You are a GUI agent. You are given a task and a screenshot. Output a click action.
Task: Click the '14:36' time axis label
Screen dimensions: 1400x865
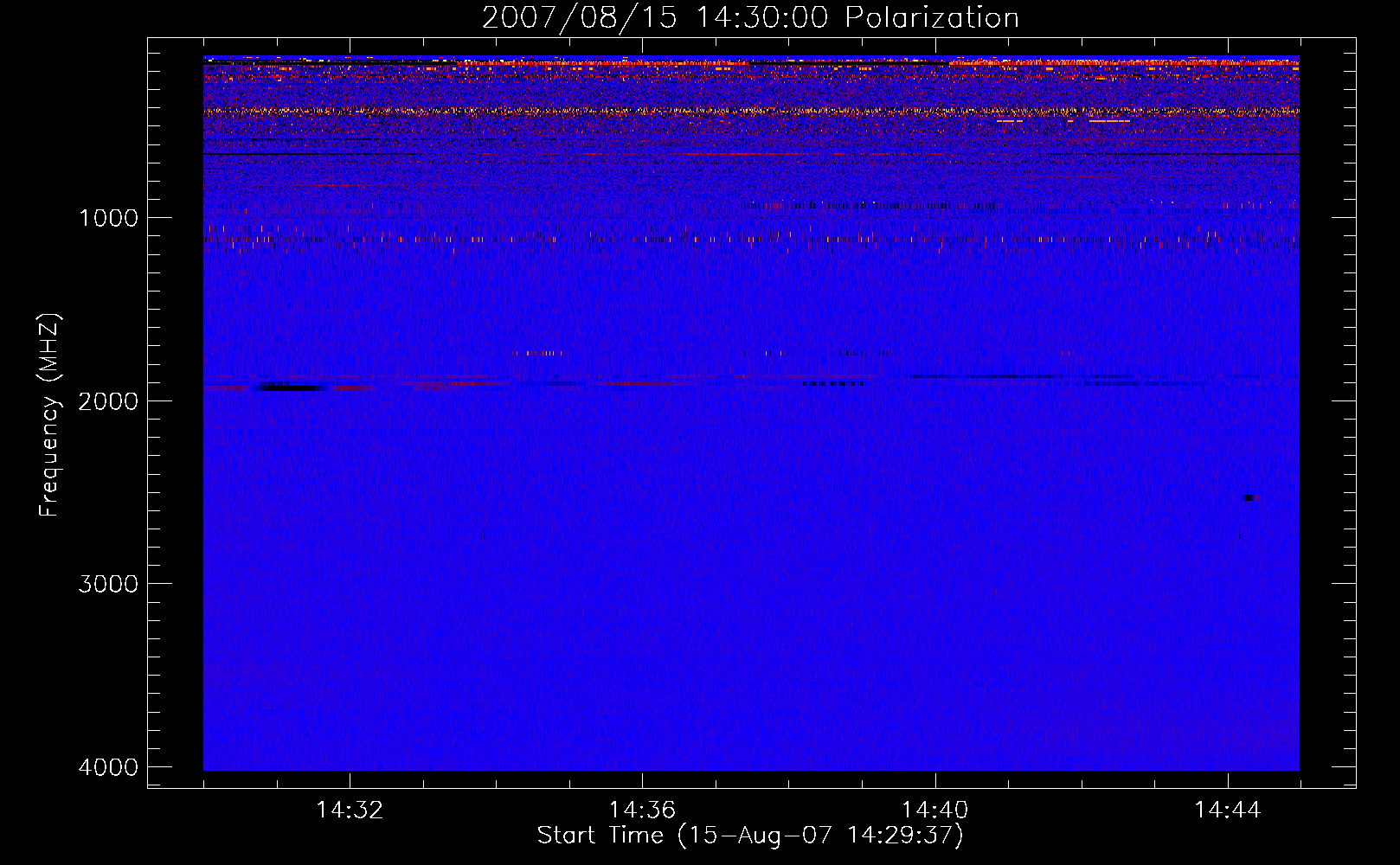click(642, 811)
